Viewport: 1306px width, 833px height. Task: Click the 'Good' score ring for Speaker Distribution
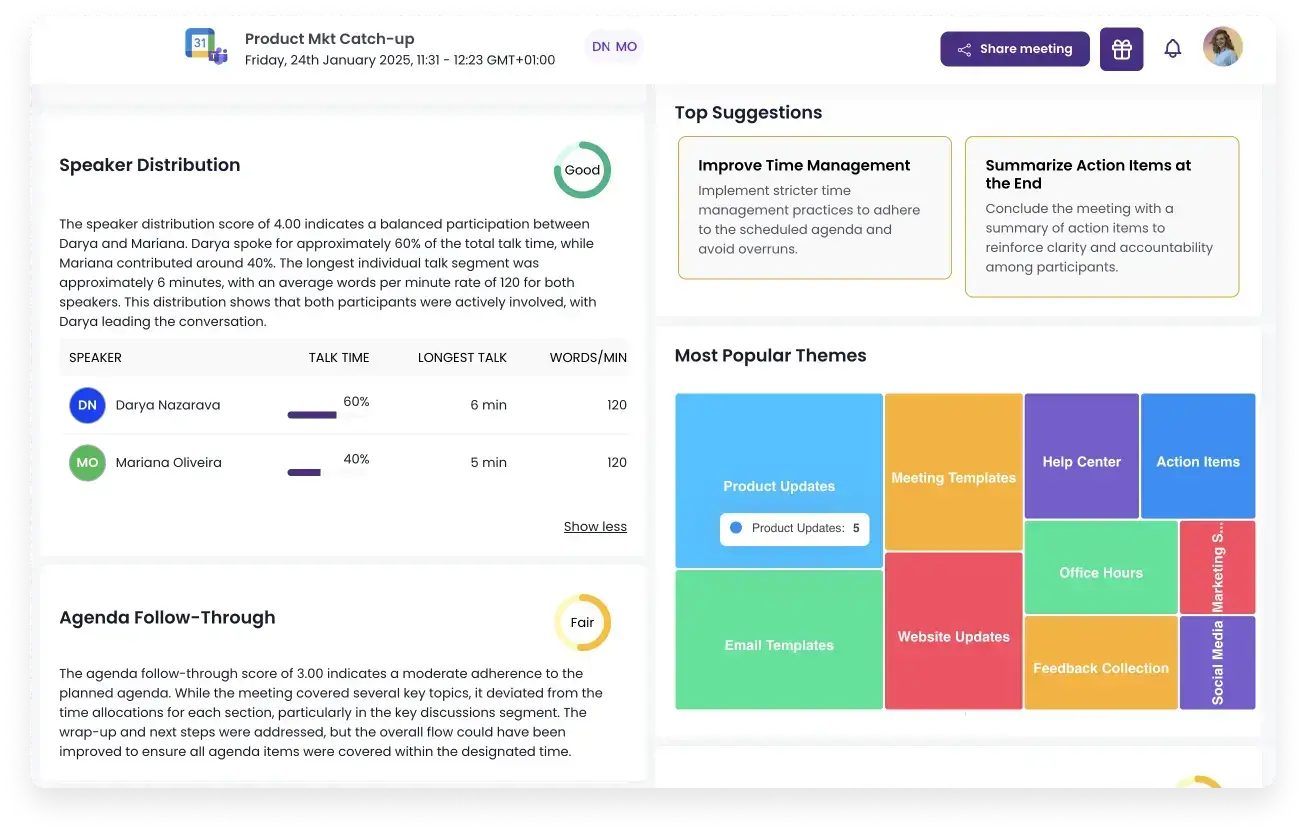click(582, 170)
